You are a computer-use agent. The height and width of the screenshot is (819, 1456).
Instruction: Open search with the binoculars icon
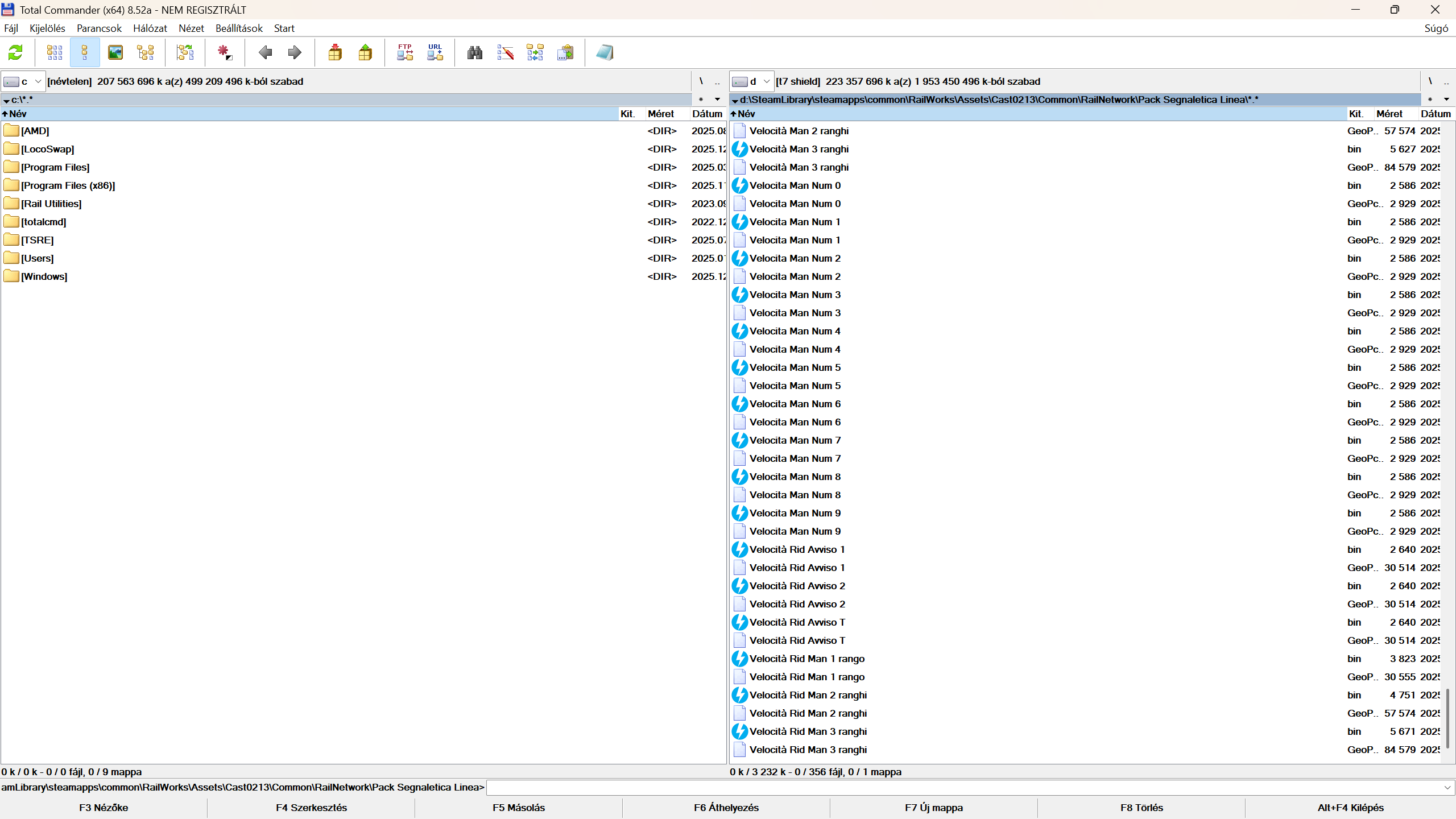tap(475, 53)
